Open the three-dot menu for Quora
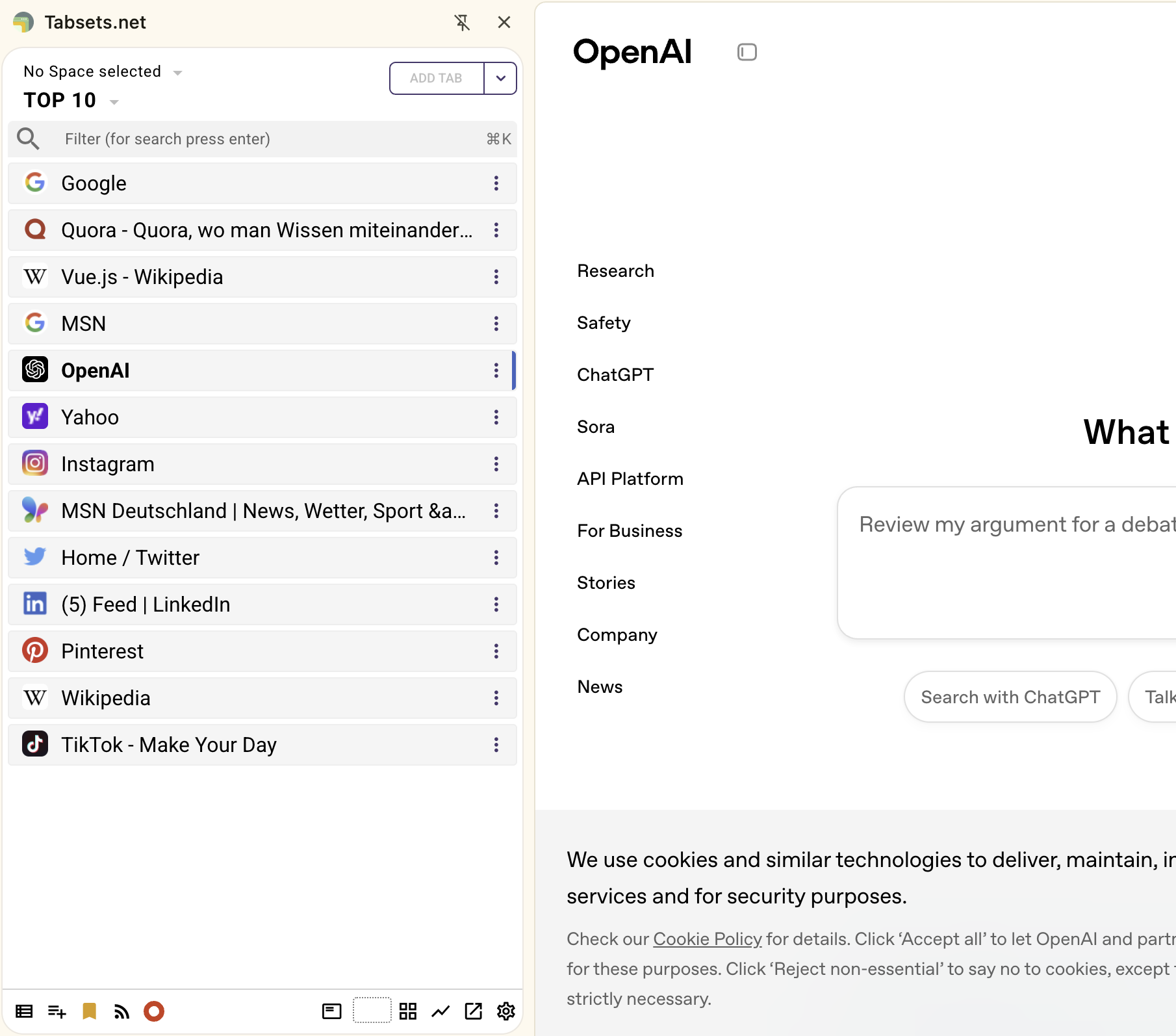The height and width of the screenshot is (1036, 1176). pos(496,230)
